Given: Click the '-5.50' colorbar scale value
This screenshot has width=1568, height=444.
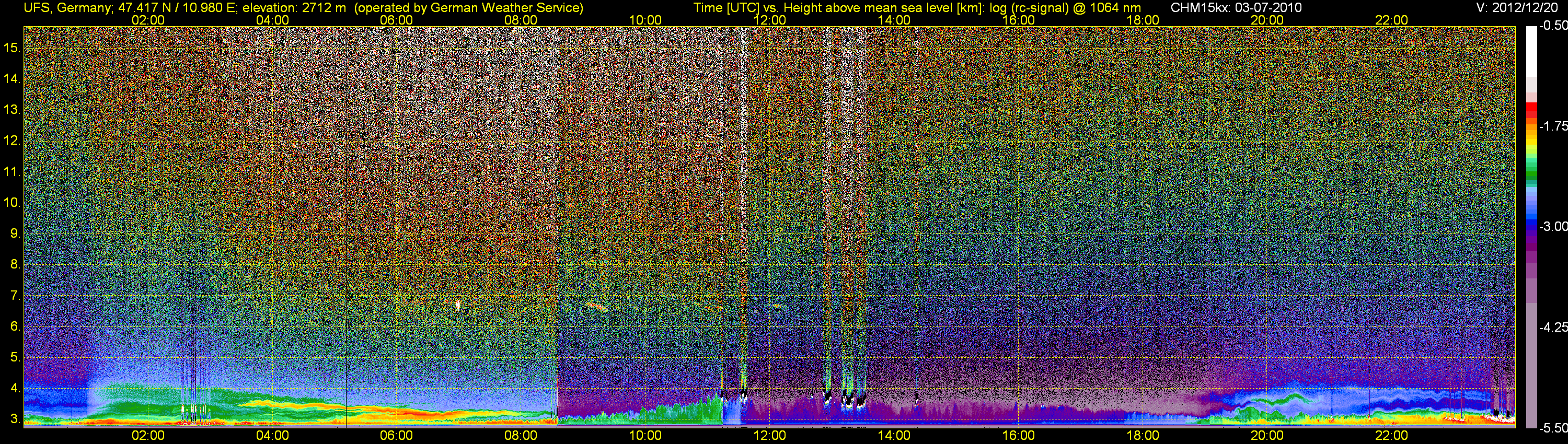Looking at the screenshot, I should click(x=1553, y=428).
